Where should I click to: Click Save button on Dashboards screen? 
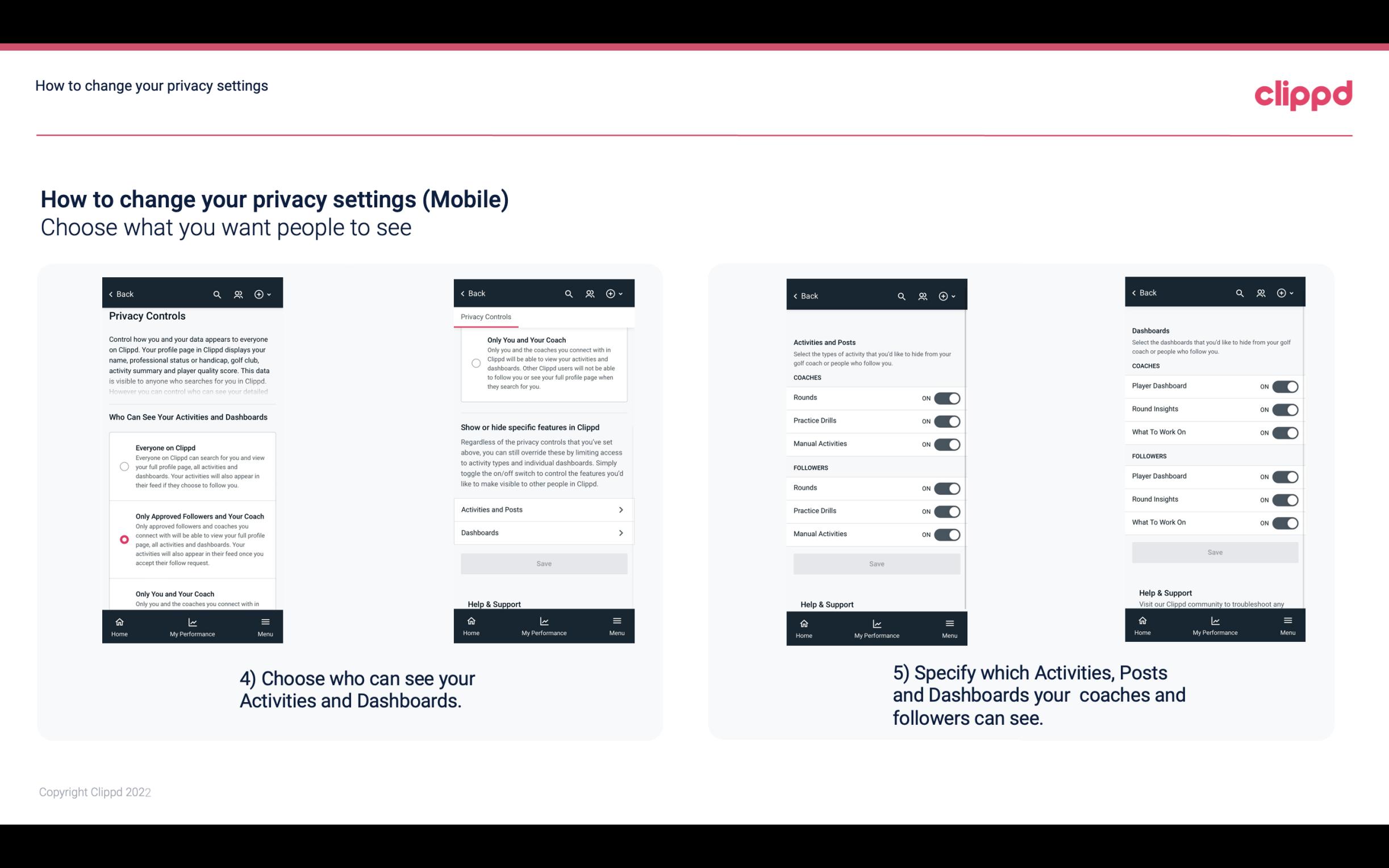click(x=1214, y=551)
